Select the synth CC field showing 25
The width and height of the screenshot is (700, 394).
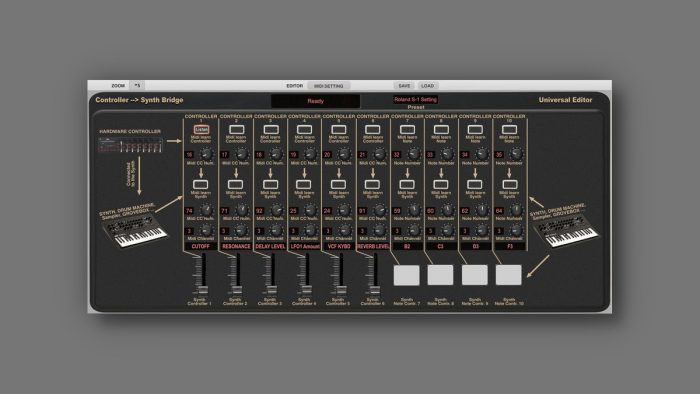(293, 211)
